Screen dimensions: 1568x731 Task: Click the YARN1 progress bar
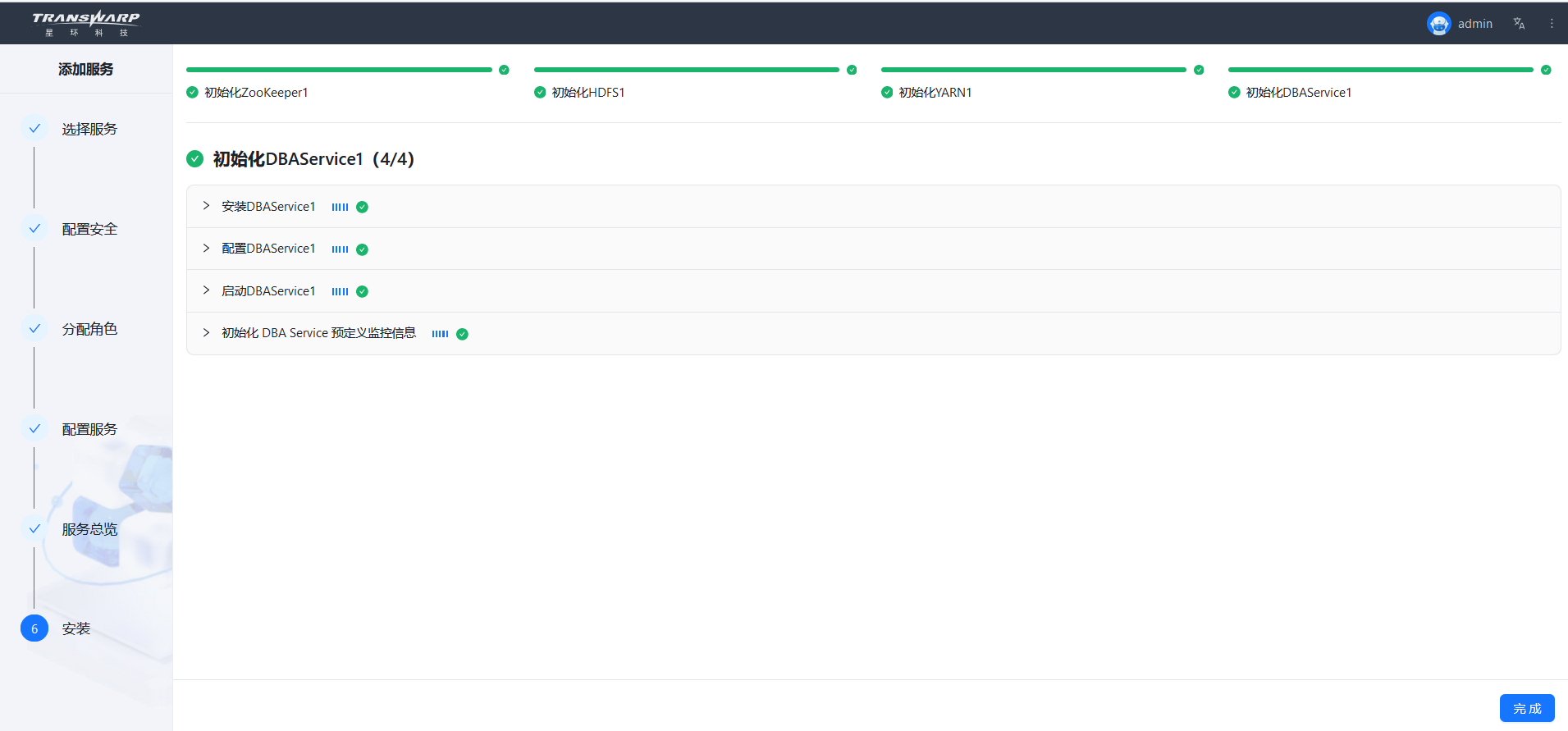tap(1034, 70)
